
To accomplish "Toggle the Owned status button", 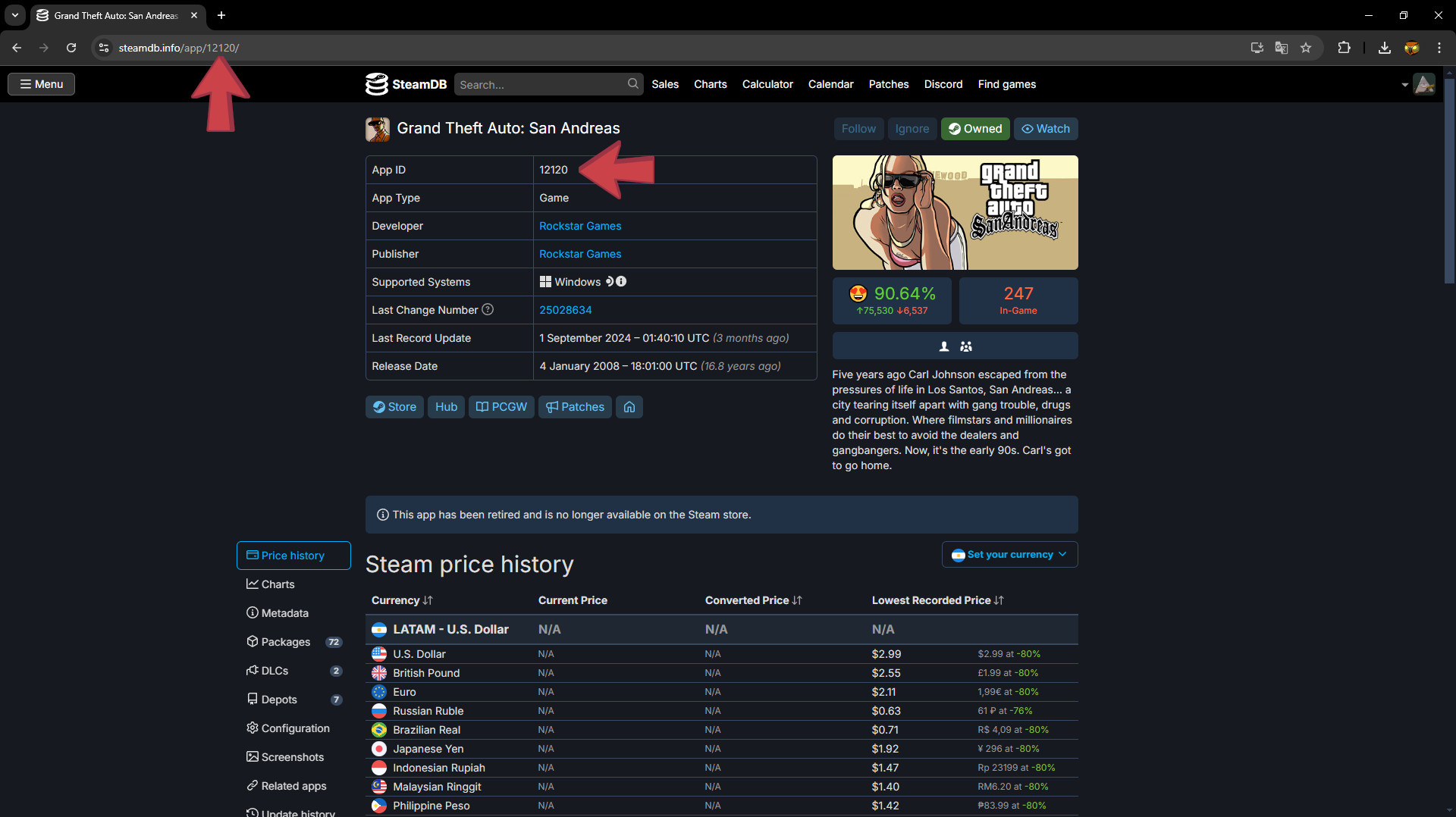I will pyautogui.click(x=975, y=129).
